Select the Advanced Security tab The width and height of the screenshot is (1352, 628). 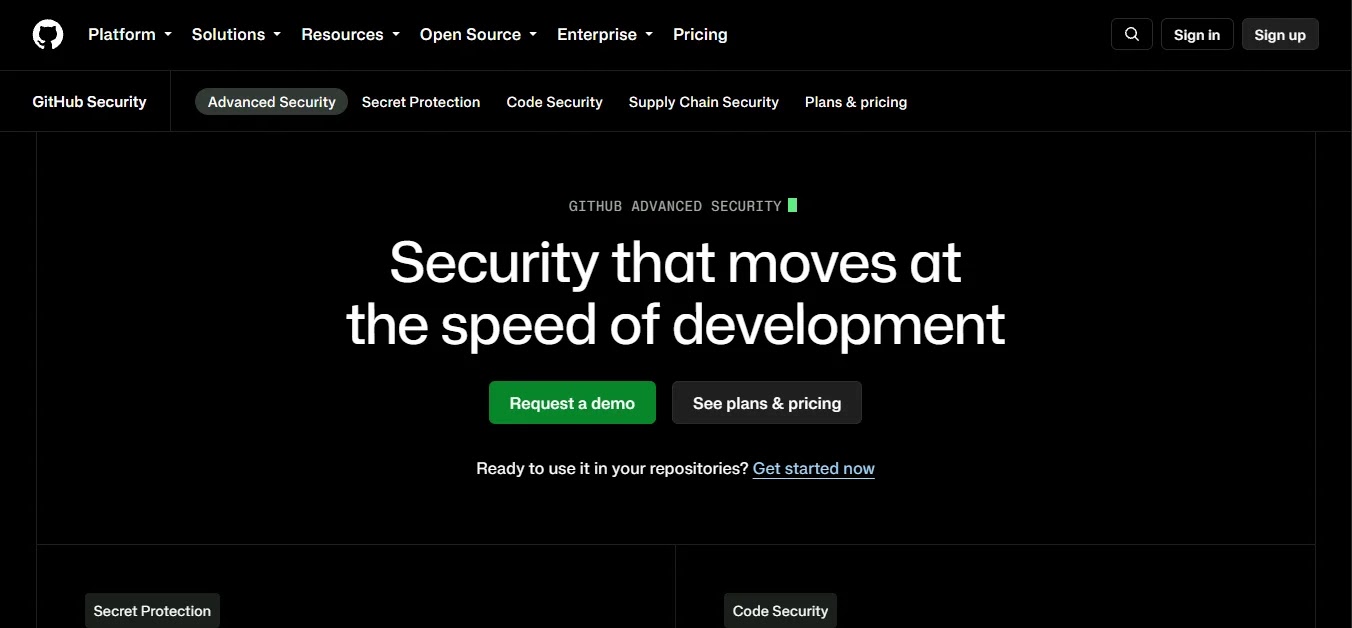click(x=271, y=102)
